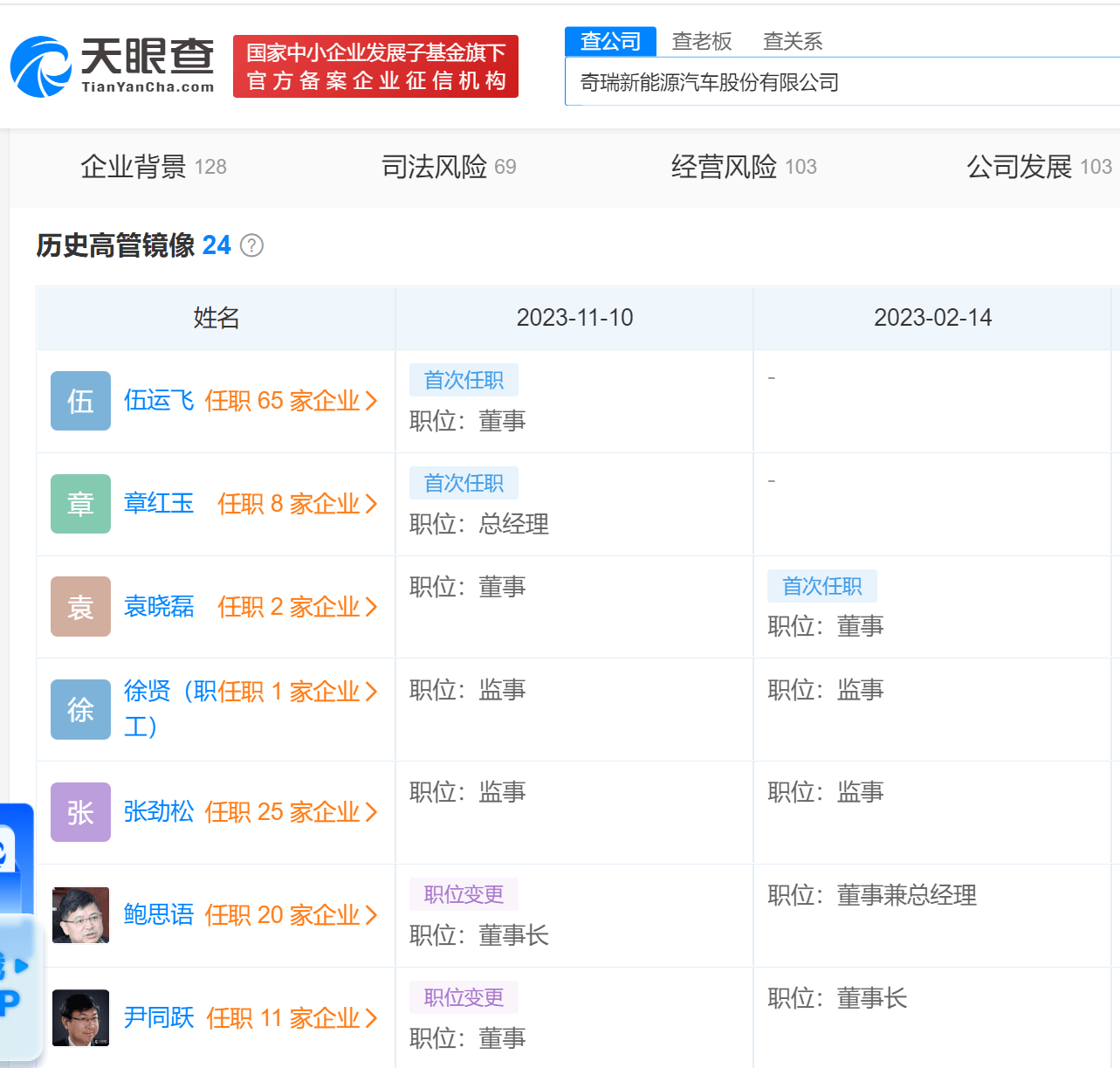
Task: Click 职位：总经理 in 章红玉's row
Action: point(479,524)
